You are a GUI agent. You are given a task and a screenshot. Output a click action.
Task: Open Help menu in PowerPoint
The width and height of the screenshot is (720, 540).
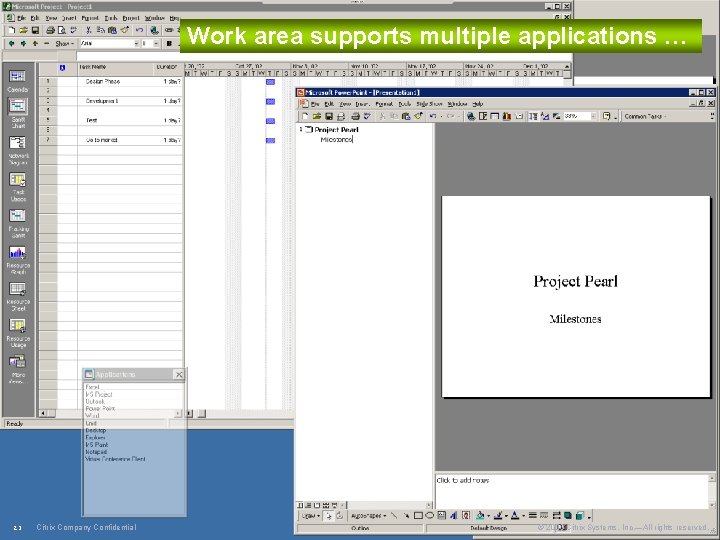coord(478,104)
